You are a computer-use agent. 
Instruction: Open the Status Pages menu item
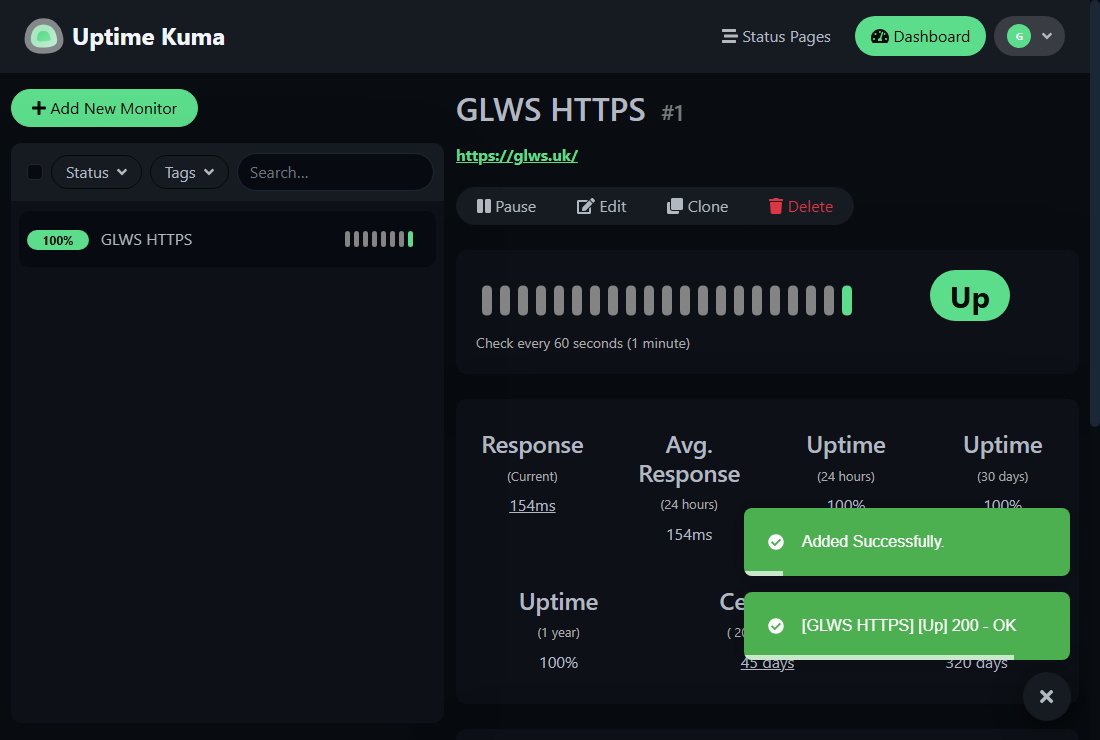click(x=776, y=36)
